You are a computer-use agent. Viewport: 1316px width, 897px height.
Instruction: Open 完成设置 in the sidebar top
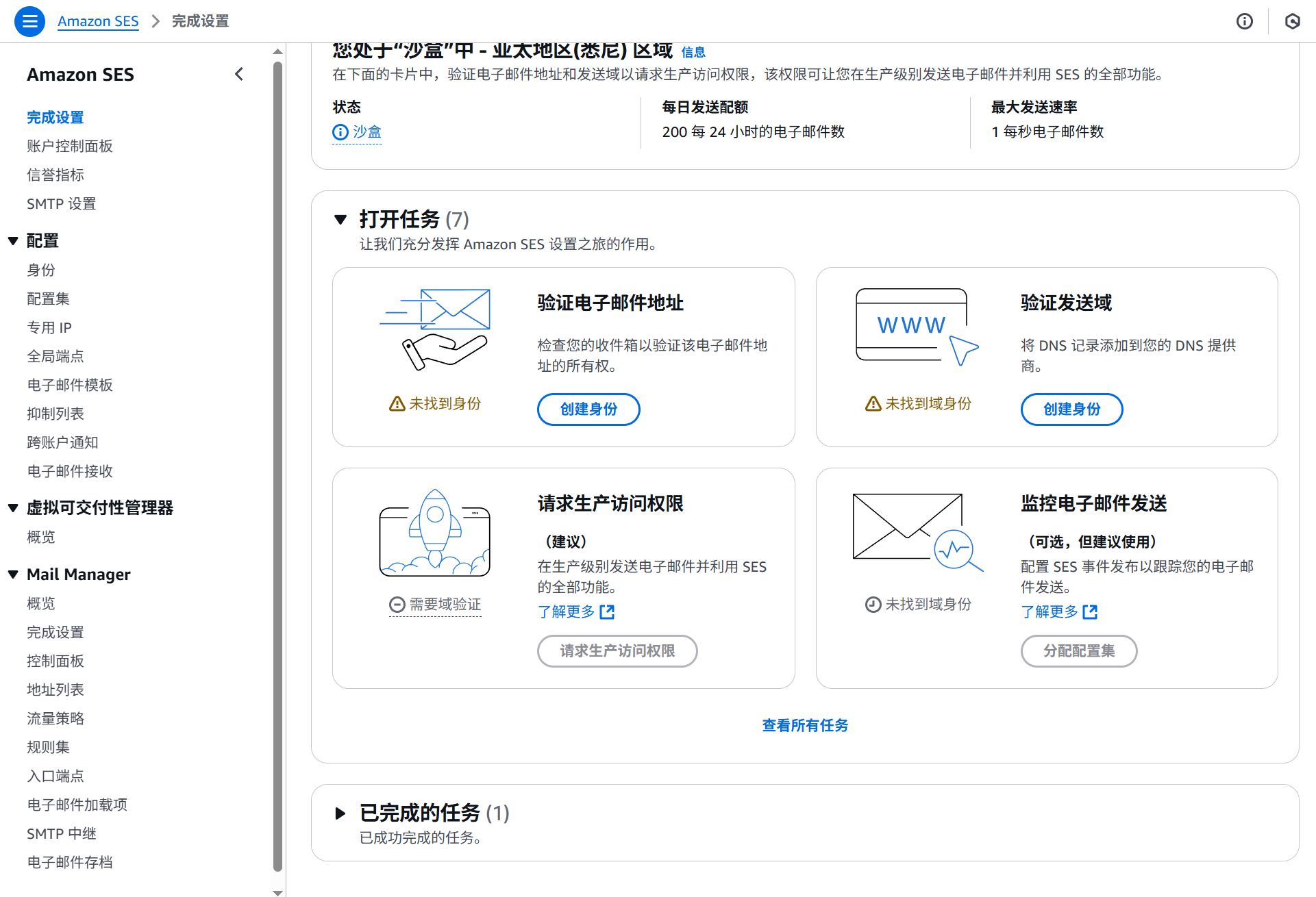click(55, 118)
